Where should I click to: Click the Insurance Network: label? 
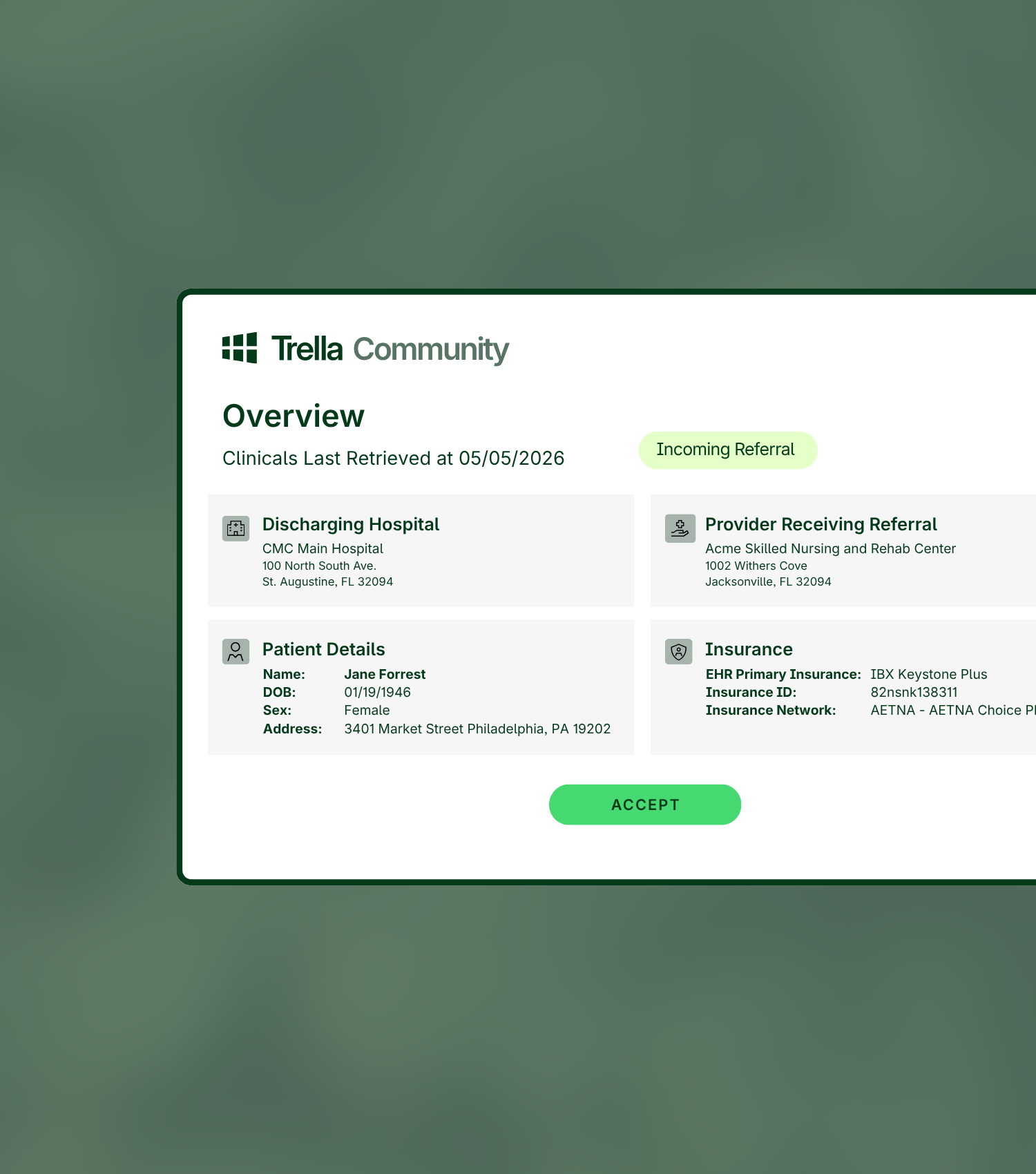tap(771, 710)
